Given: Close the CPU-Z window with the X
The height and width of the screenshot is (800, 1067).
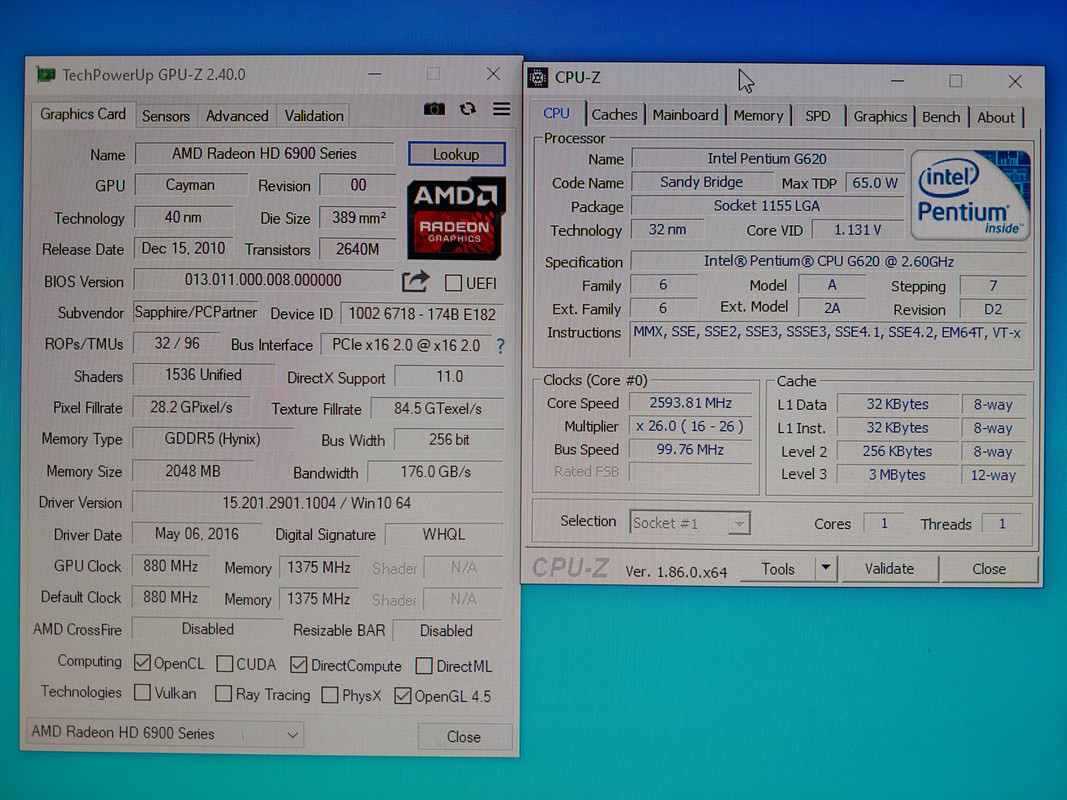Looking at the screenshot, I should [x=1015, y=82].
